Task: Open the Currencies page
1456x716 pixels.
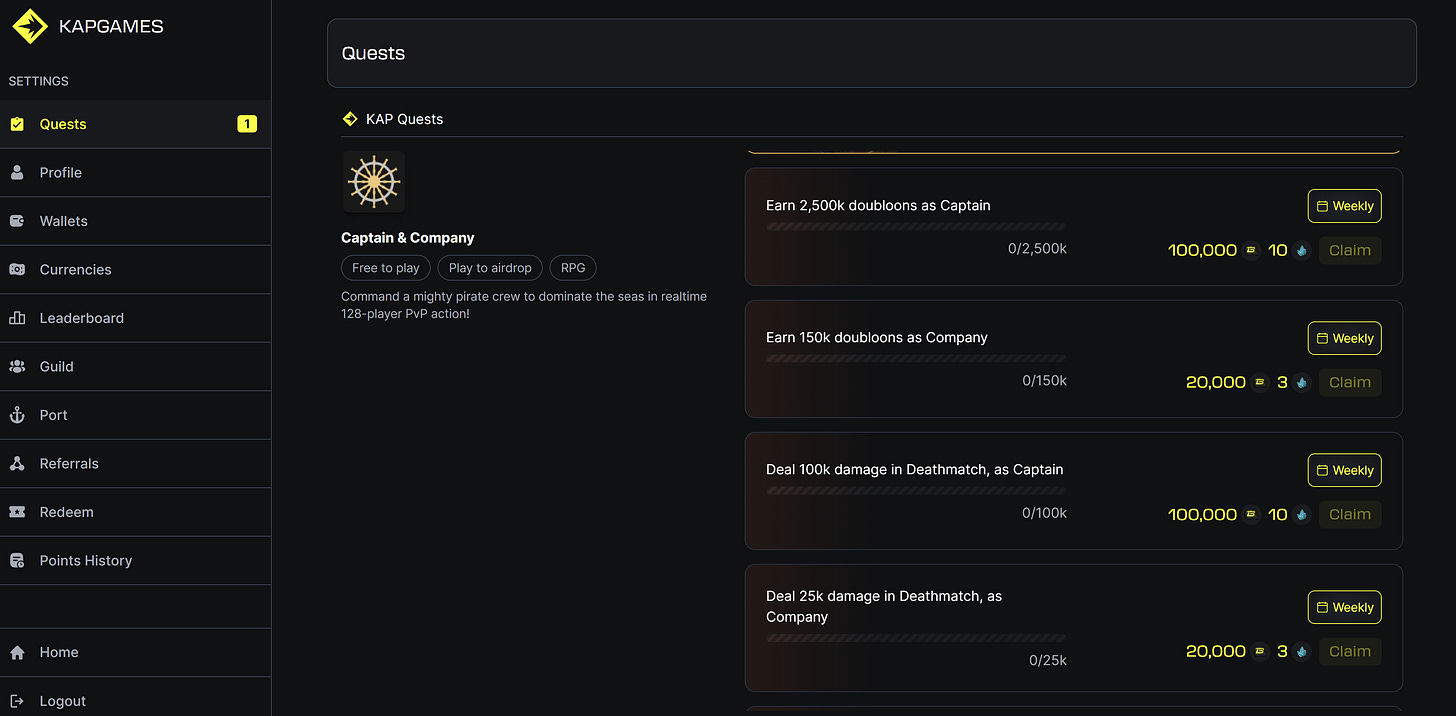Action: click(135, 269)
